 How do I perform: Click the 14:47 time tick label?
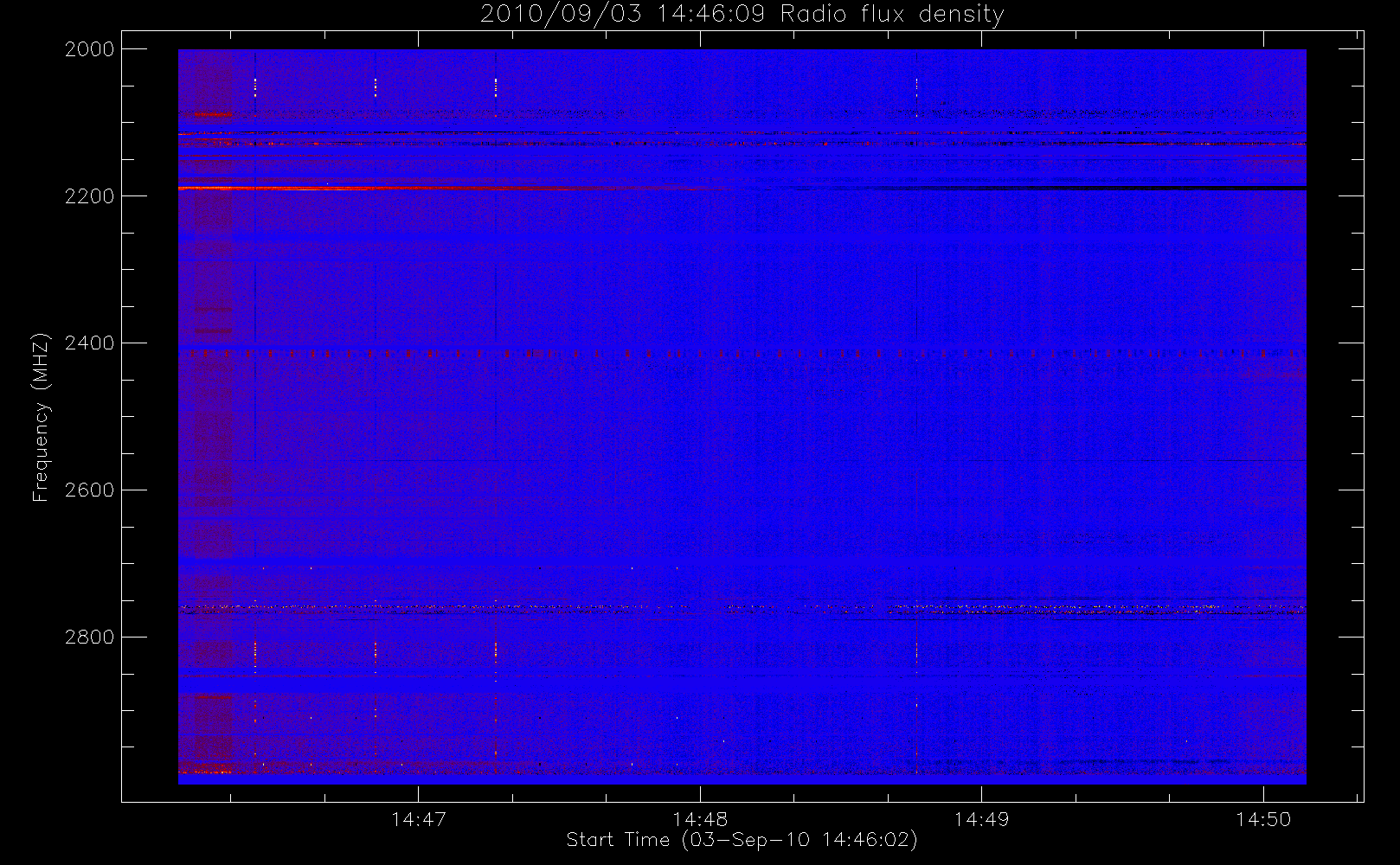[419, 818]
